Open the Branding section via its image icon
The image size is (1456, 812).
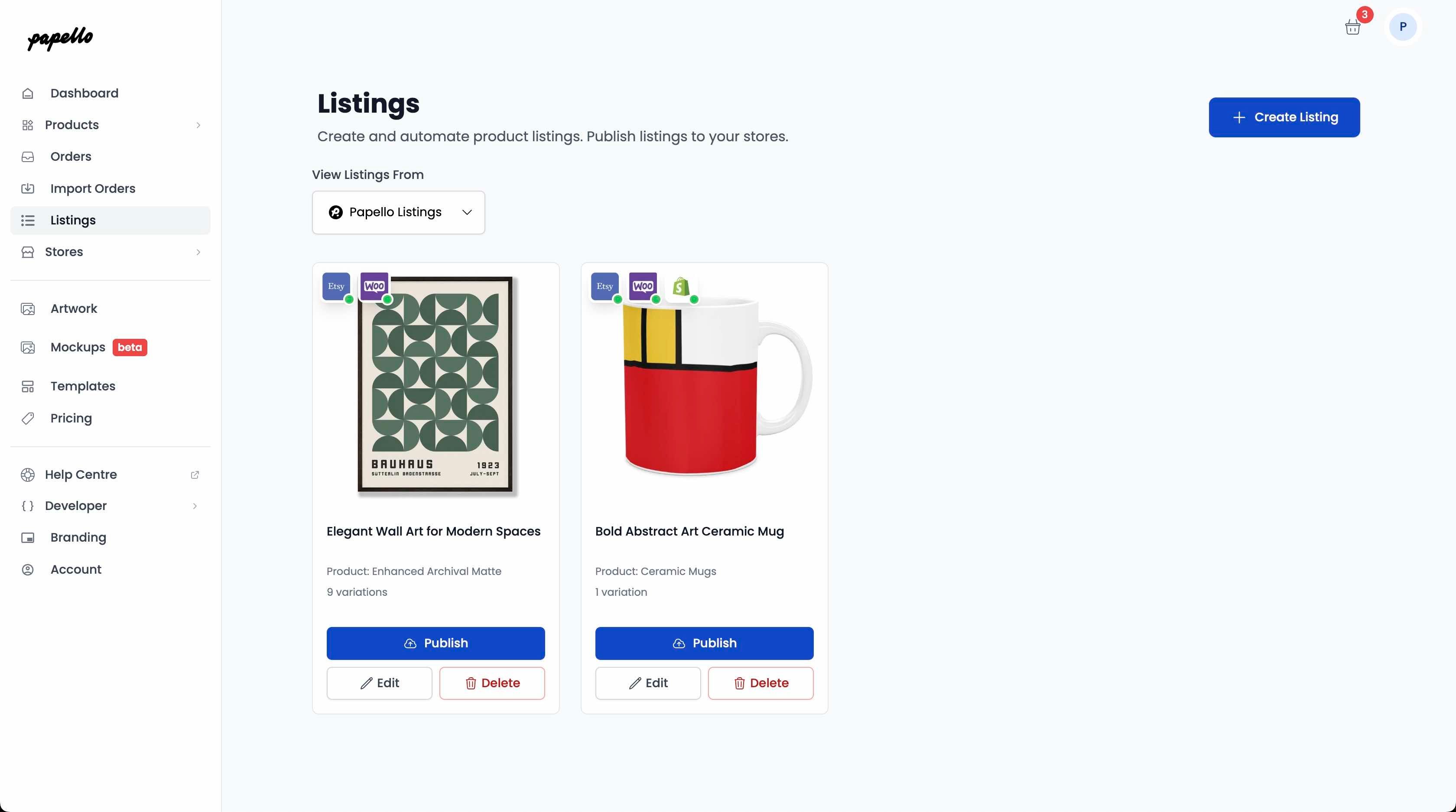[28, 537]
